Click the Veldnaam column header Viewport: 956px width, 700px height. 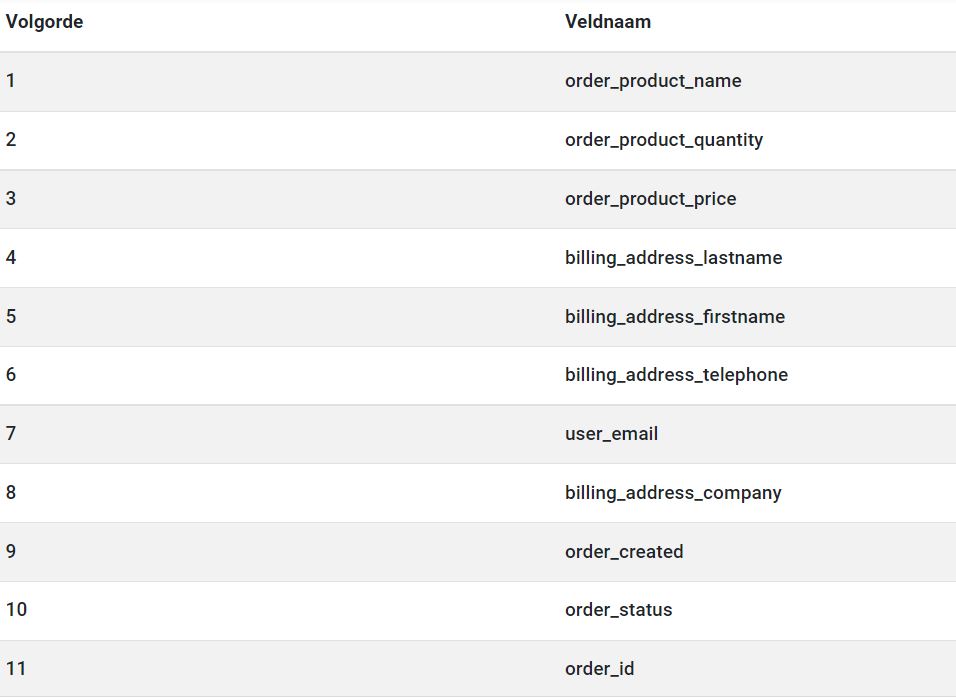click(608, 22)
